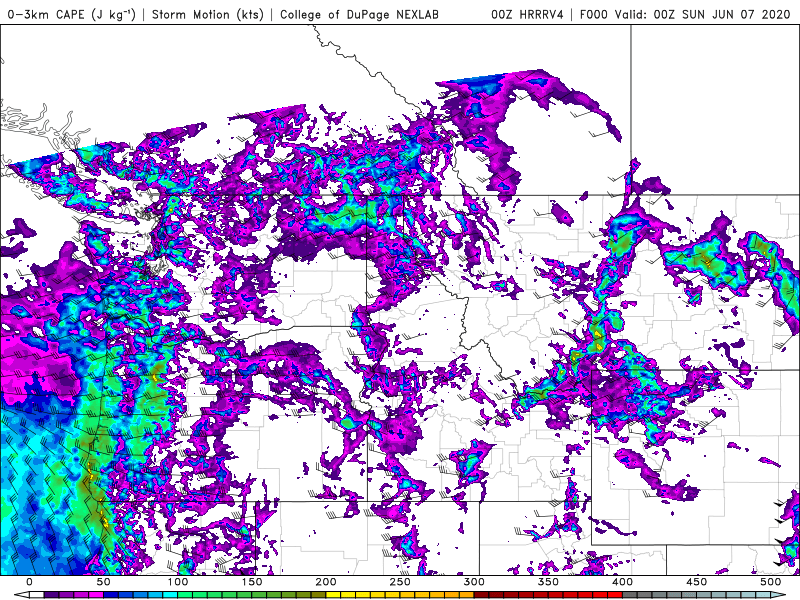The image size is (800, 600).
Task: Click the dark blue swatch below colorbar 50
Action: click(111, 595)
